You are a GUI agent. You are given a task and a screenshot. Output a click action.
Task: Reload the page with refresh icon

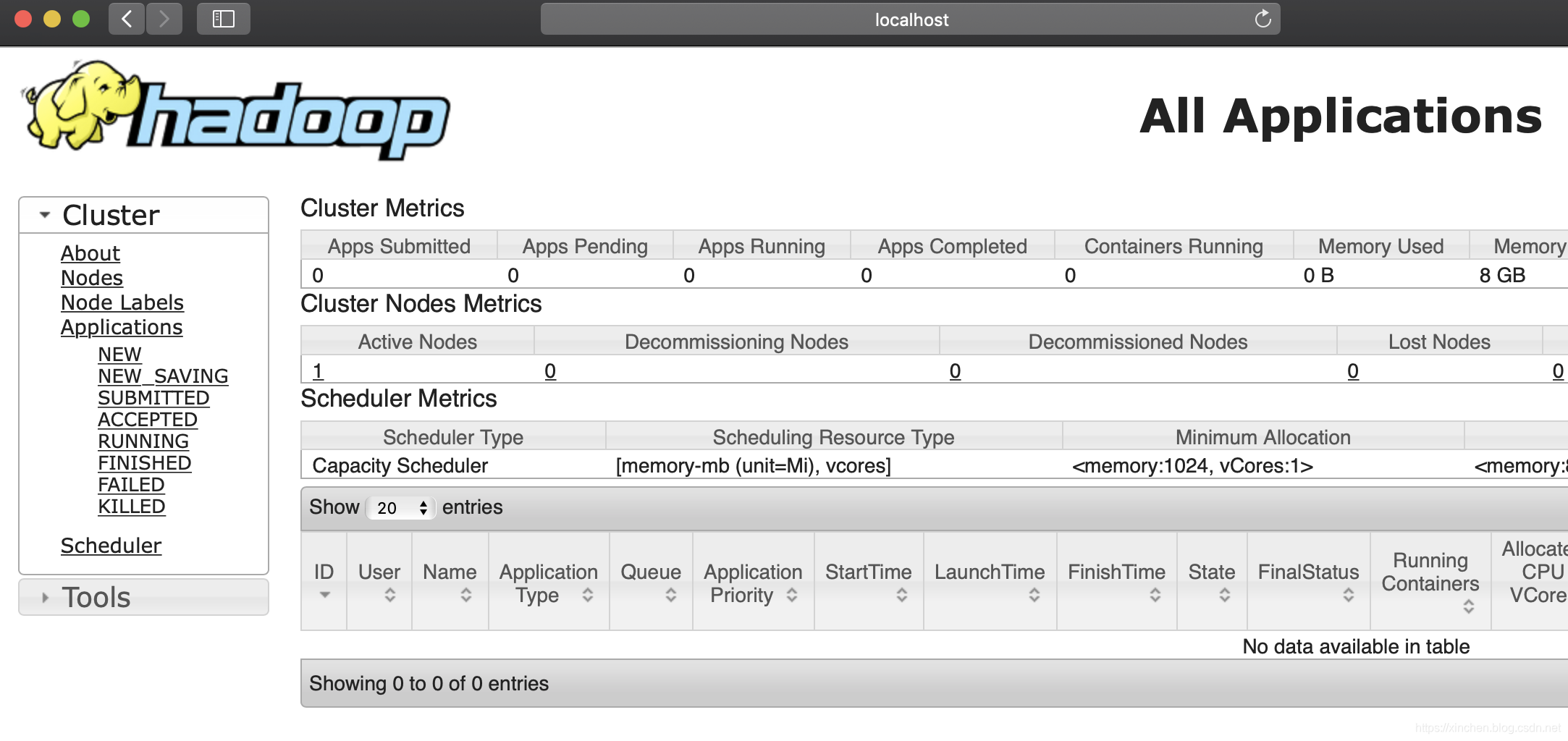pyautogui.click(x=1263, y=19)
